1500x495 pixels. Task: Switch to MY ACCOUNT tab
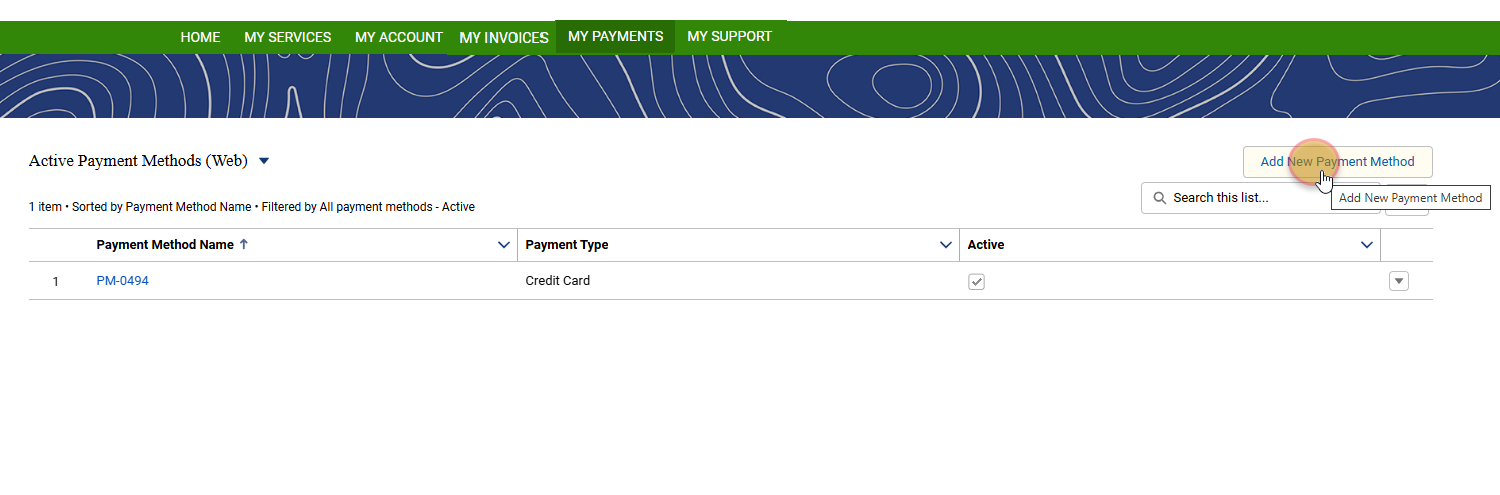(x=398, y=37)
